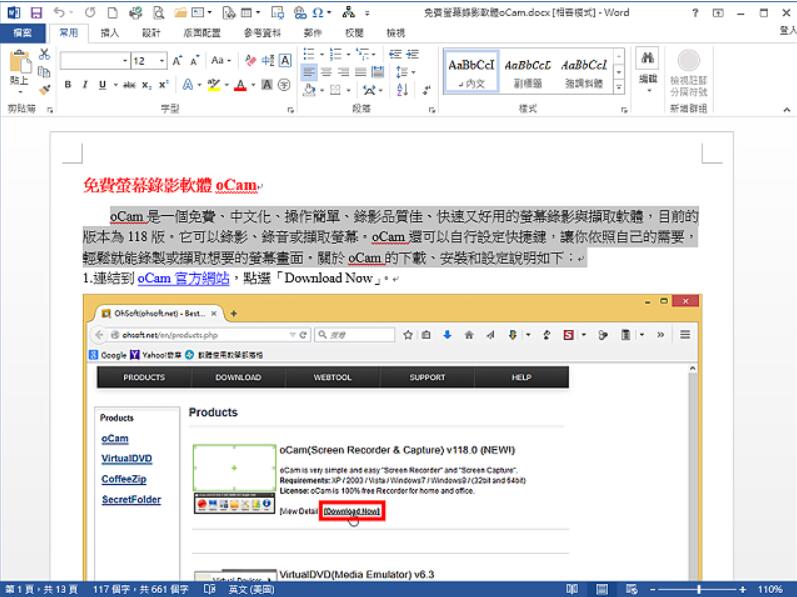Align paragraph text right
The width and height of the screenshot is (797, 597).
pyautogui.click(x=344, y=72)
